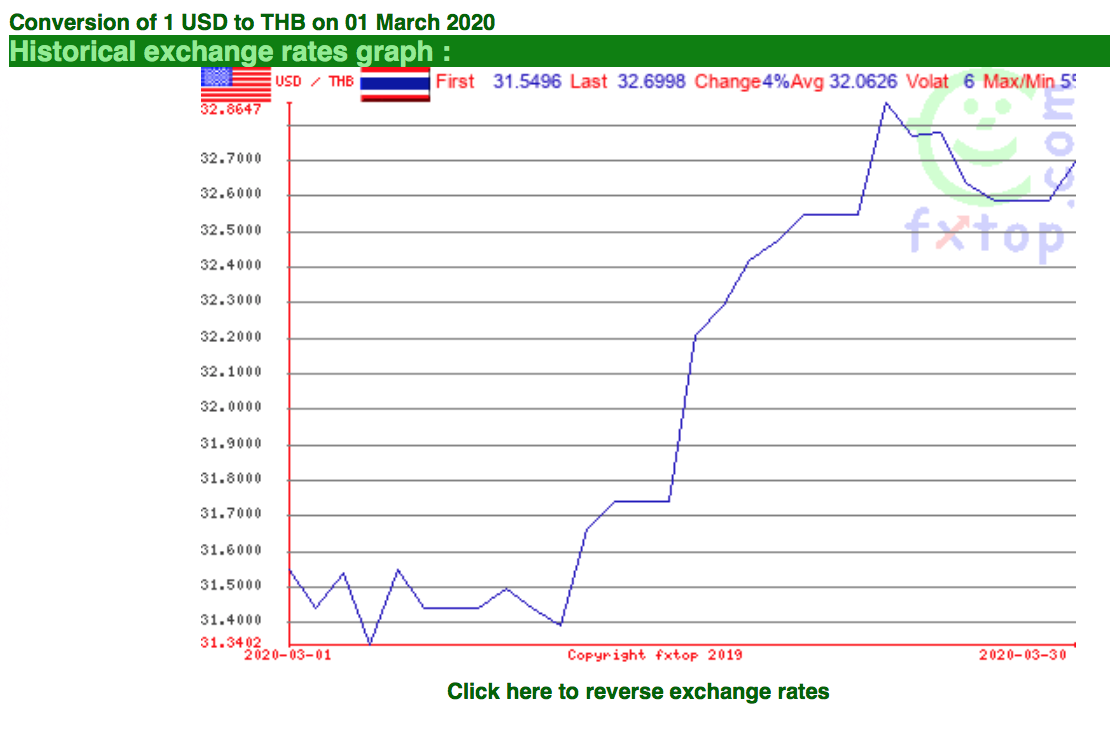Click the chart's minimum value 31.3402 label
This screenshot has height=733, width=1110.
(x=231, y=642)
